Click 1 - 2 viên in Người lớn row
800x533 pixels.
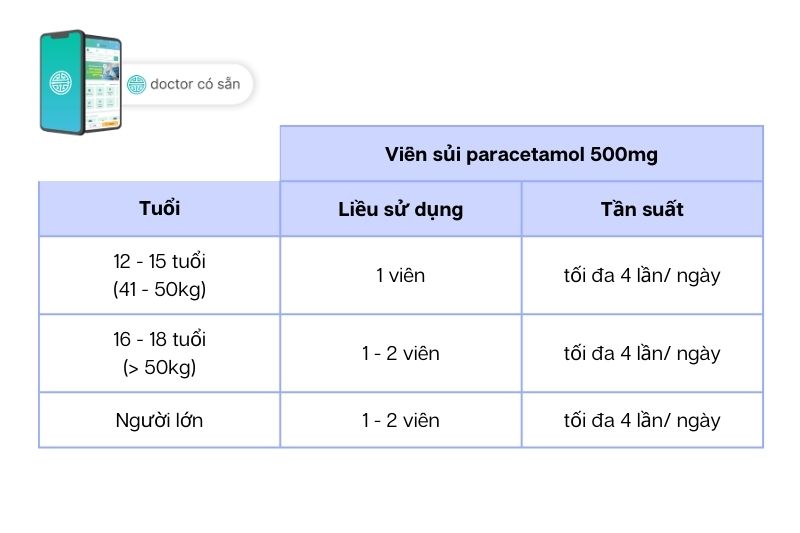point(400,420)
